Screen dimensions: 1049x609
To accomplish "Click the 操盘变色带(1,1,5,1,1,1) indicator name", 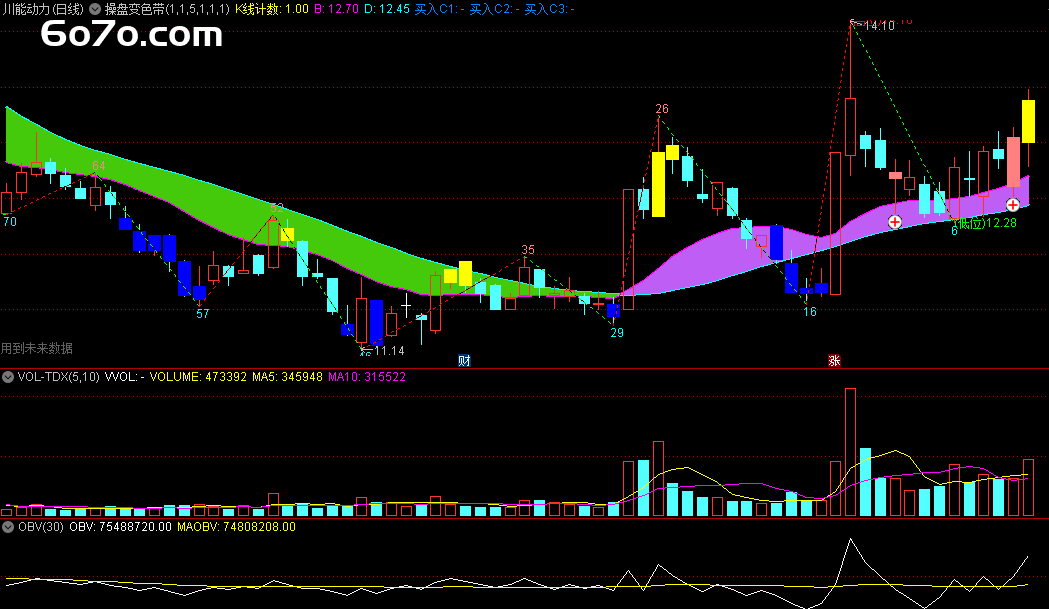I will (x=167, y=9).
